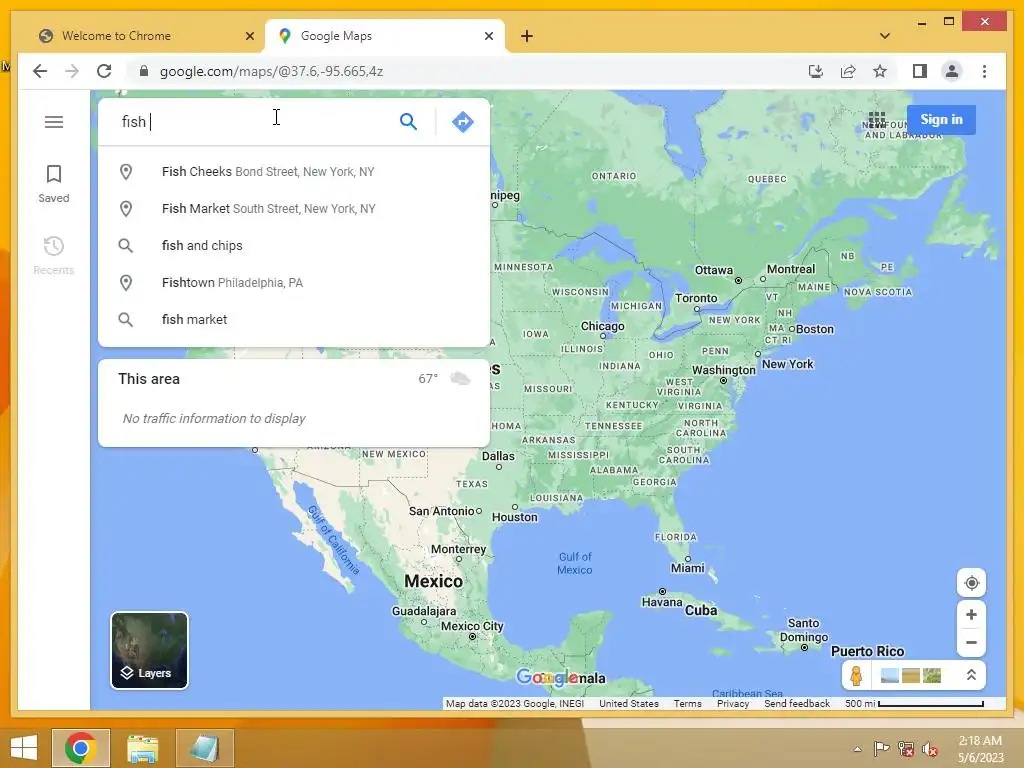The width and height of the screenshot is (1024, 768).
Task: Select the Fishtown Philadelphia suggestion
Action: (294, 283)
